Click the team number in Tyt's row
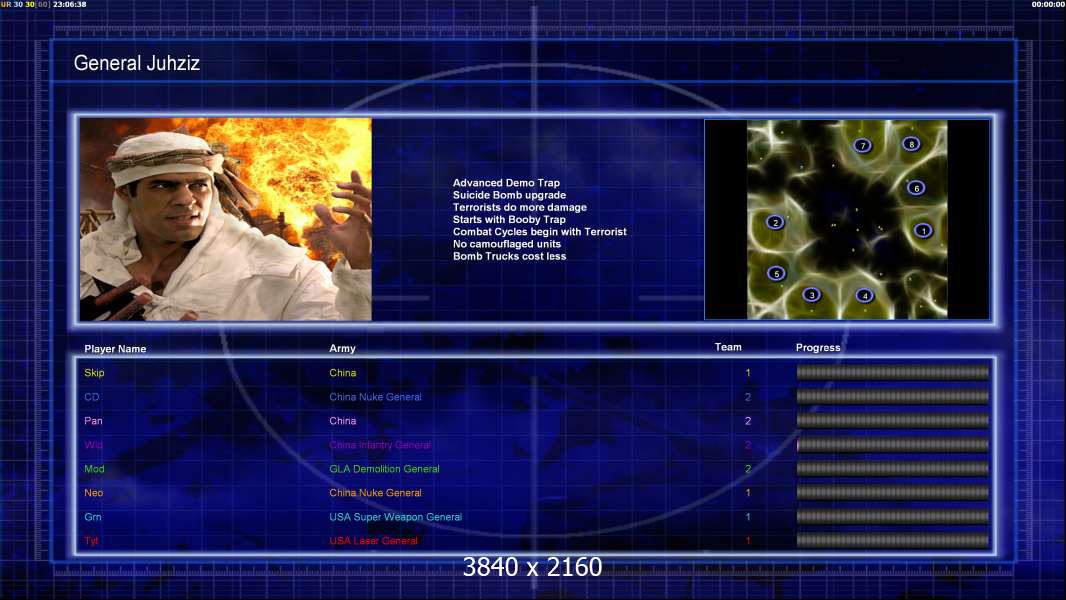 (x=748, y=541)
